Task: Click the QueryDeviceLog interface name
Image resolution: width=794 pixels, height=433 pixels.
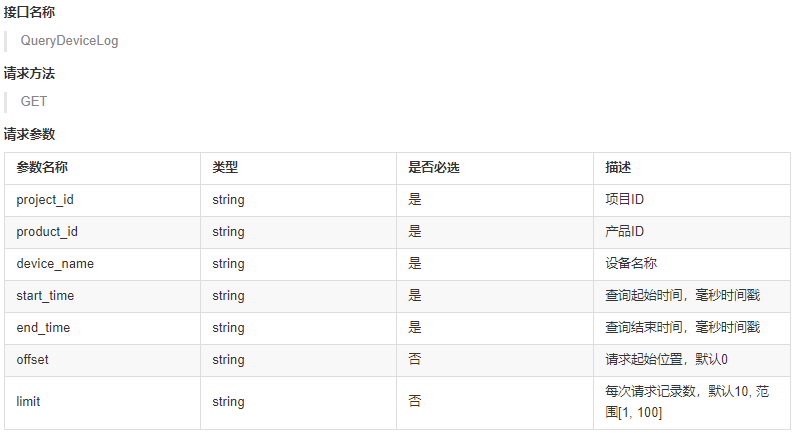Action: click(x=69, y=41)
